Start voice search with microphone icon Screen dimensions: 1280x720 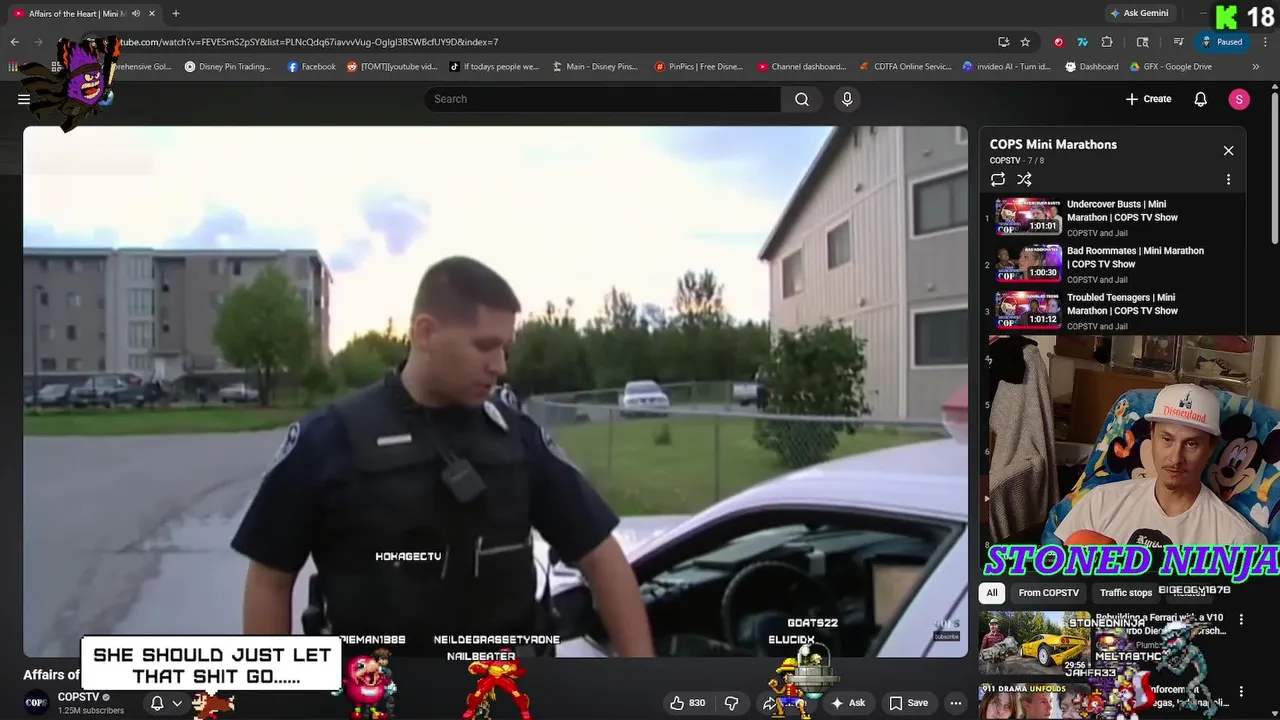pyautogui.click(x=847, y=99)
